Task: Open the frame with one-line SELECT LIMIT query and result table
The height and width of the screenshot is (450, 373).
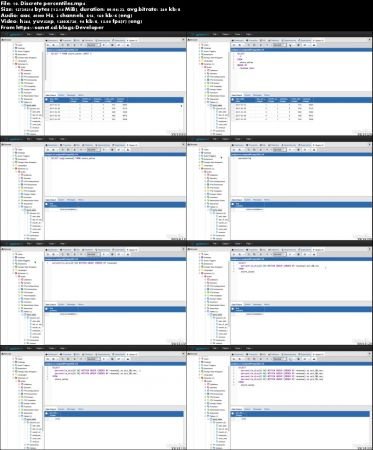Action: [93, 84]
